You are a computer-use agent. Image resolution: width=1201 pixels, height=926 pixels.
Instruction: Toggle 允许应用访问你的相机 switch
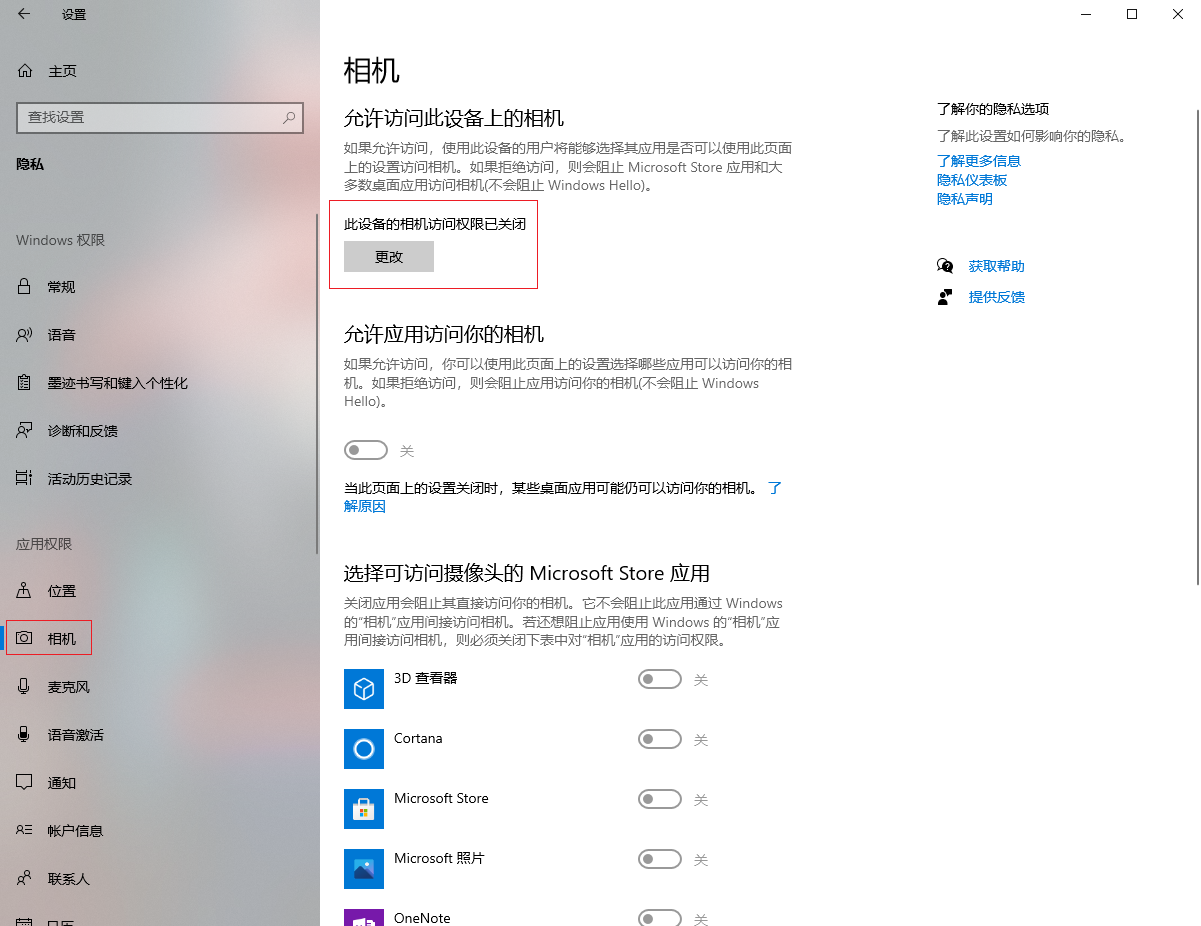click(365, 451)
